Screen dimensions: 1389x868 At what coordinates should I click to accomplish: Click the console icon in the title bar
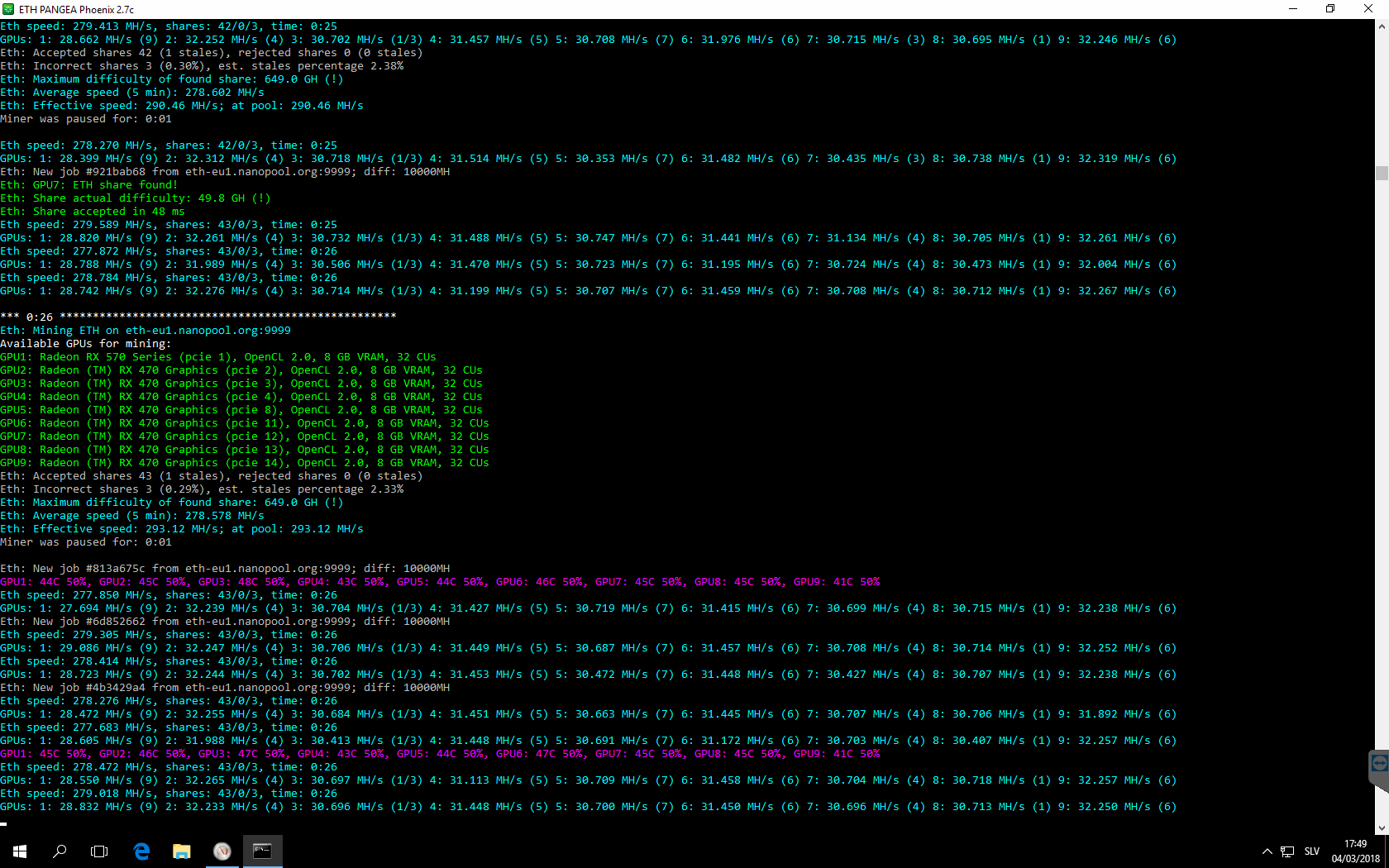8,9
